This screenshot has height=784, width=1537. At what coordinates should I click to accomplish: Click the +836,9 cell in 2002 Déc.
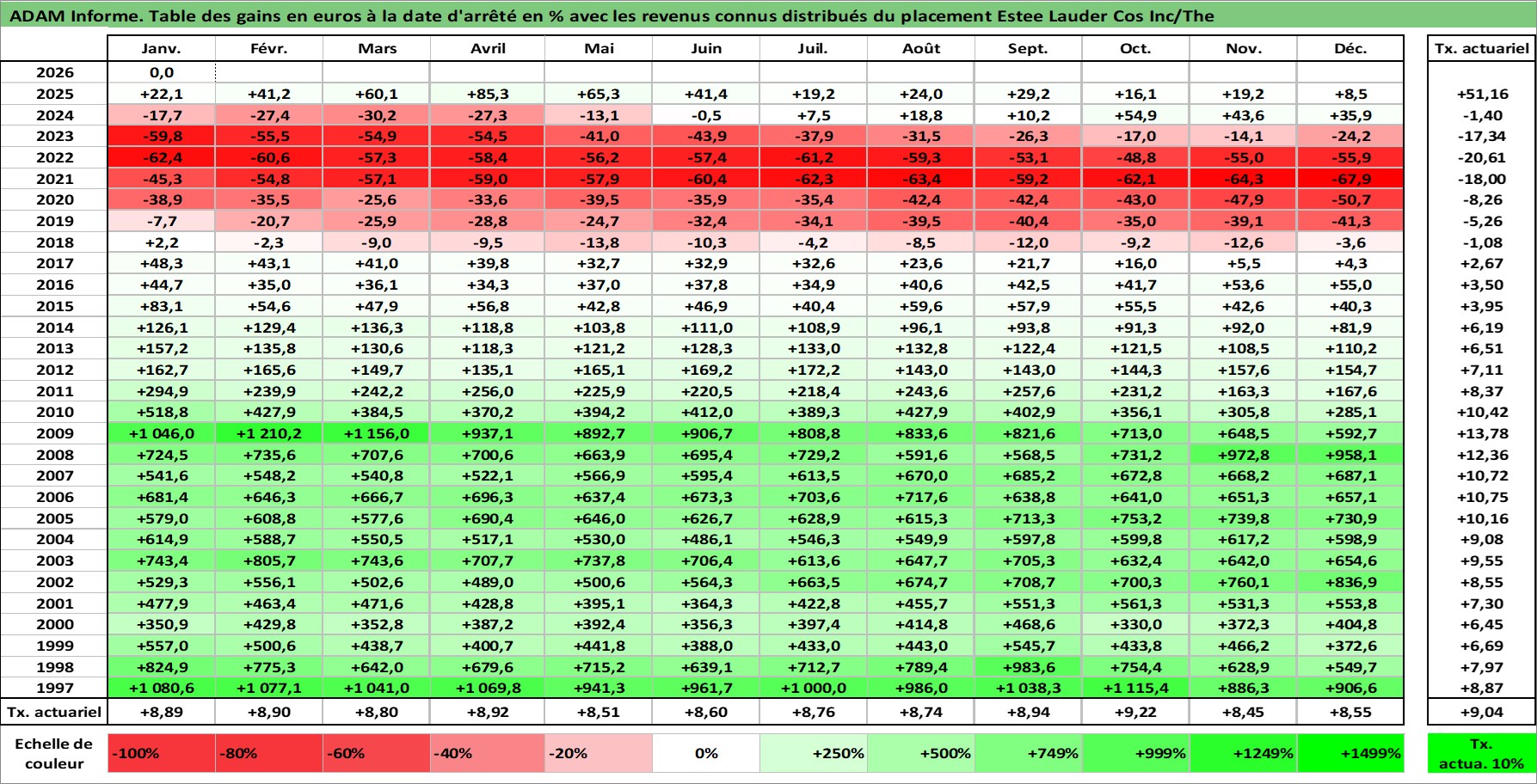1350,582
